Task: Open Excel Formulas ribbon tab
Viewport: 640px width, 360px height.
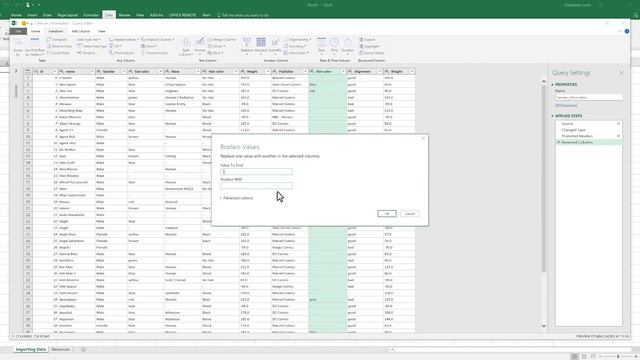Action: [x=91, y=15]
